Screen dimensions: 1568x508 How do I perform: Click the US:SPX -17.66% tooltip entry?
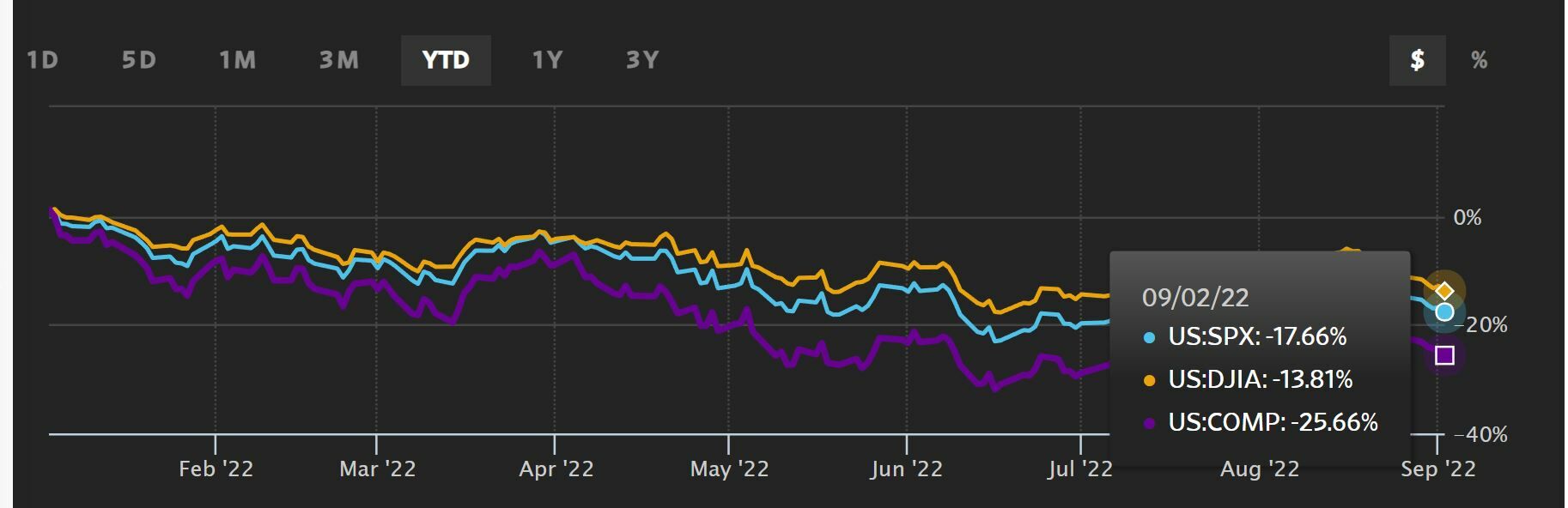(x=1246, y=336)
